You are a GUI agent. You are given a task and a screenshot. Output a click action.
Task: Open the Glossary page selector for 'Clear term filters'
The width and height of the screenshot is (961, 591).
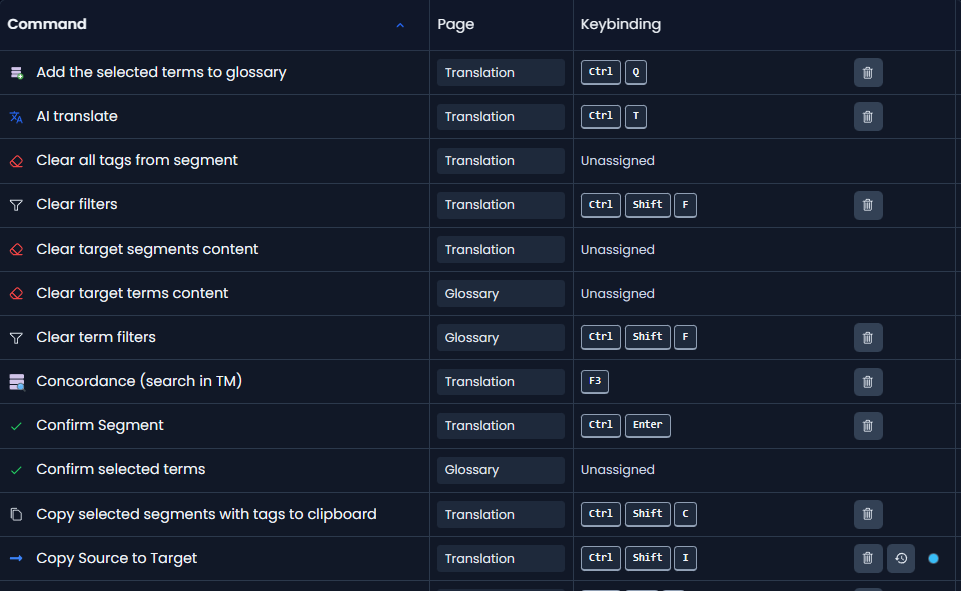pyautogui.click(x=500, y=337)
